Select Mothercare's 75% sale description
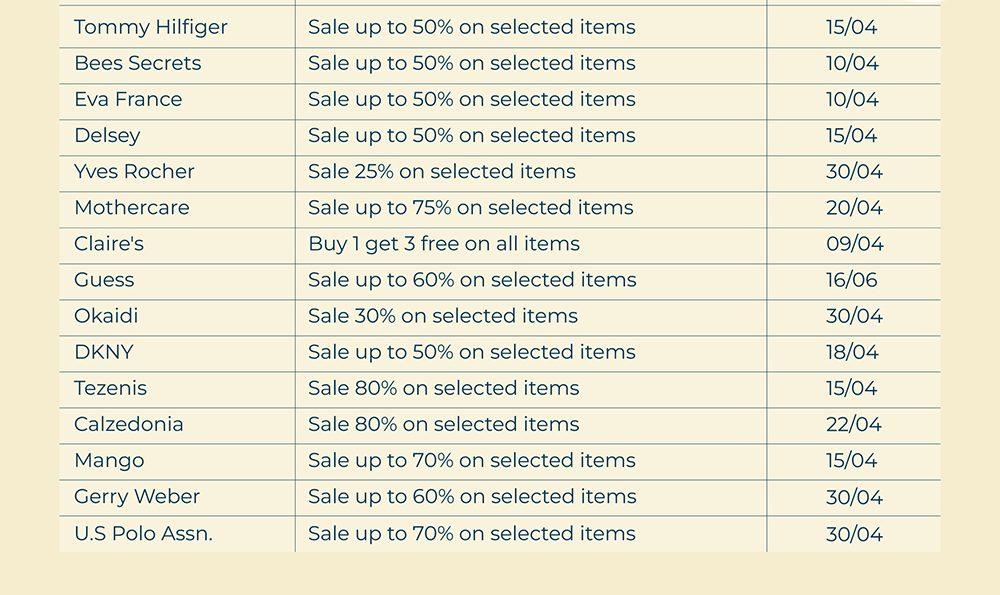The height and width of the screenshot is (595, 1000). coord(470,207)
